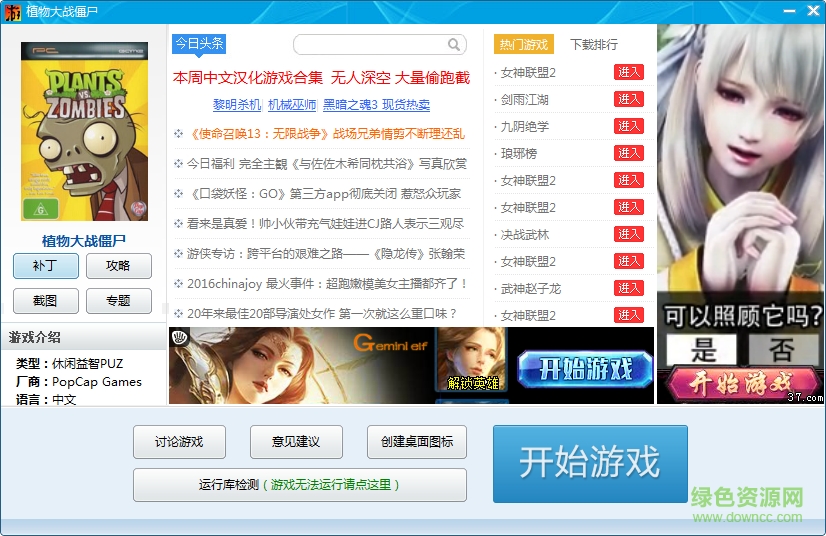The image size is (826, 536).
Task: Open the 黎明杀机 link
Action: (237, 104)
